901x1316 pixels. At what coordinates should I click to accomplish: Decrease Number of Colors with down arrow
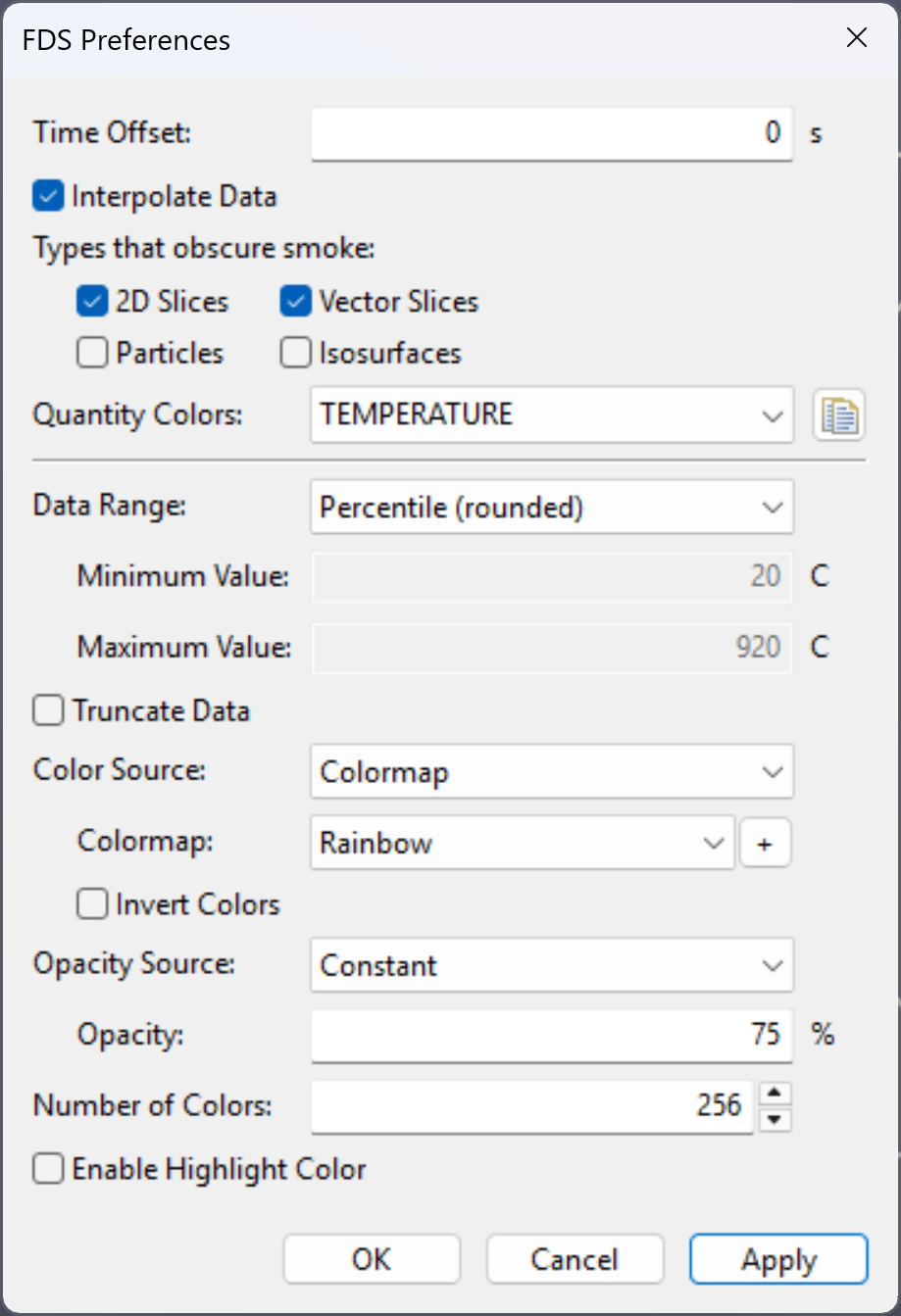pos(776,1119)
